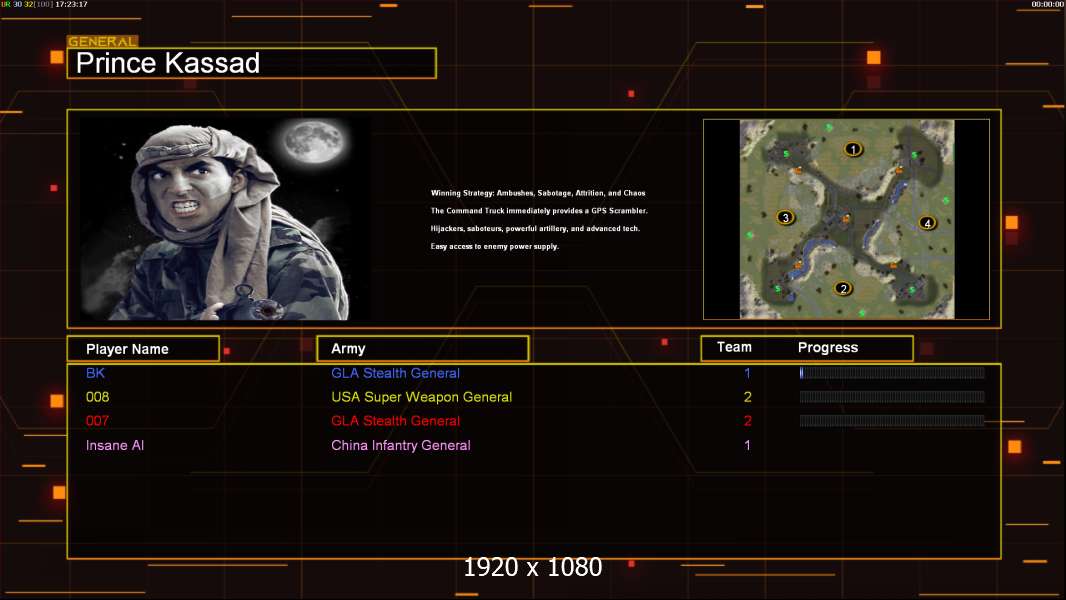Click start position marker 4 on the map

click(x=927, y=223)
